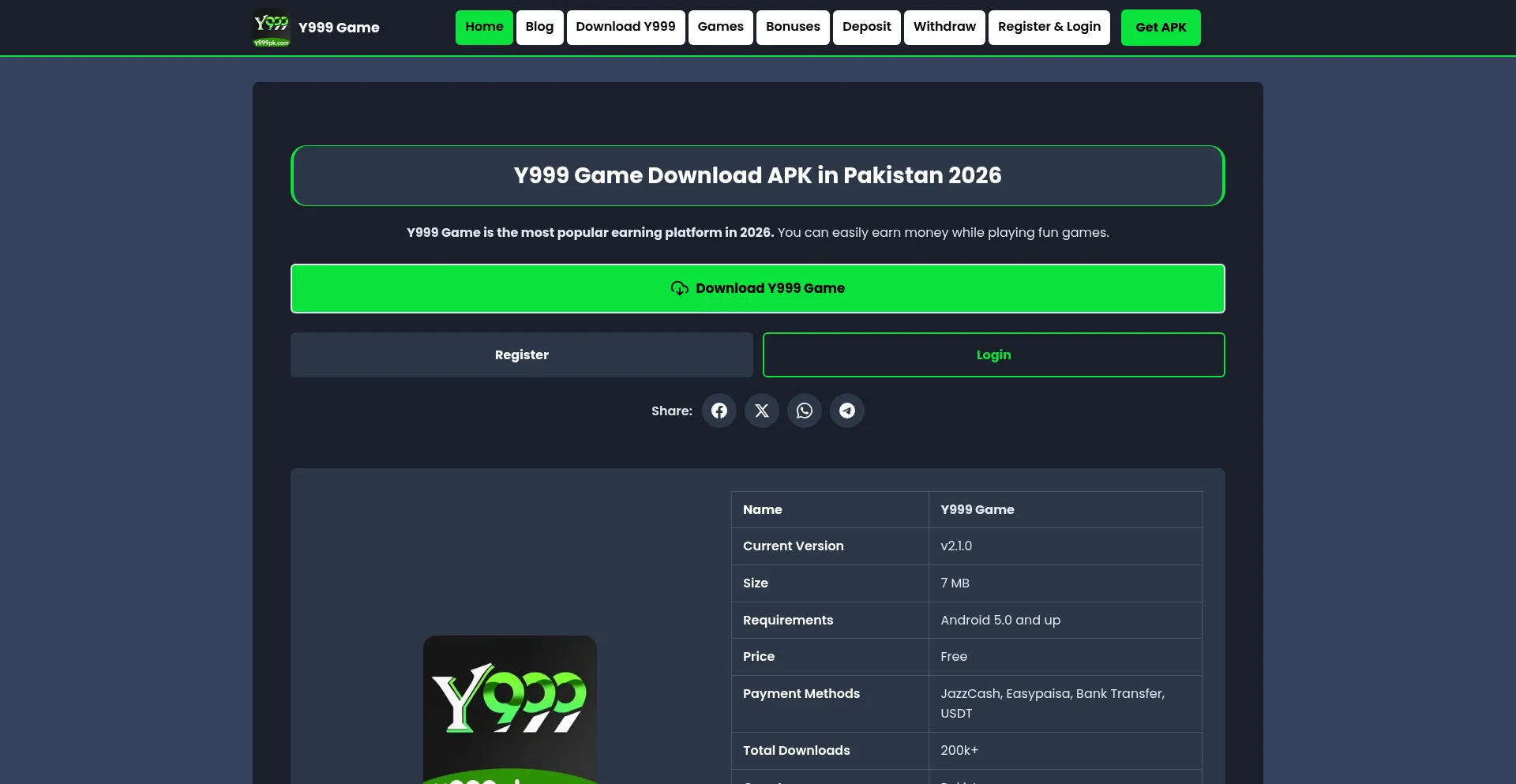Click the Download Y999 Game button

(x=758, y=288)
